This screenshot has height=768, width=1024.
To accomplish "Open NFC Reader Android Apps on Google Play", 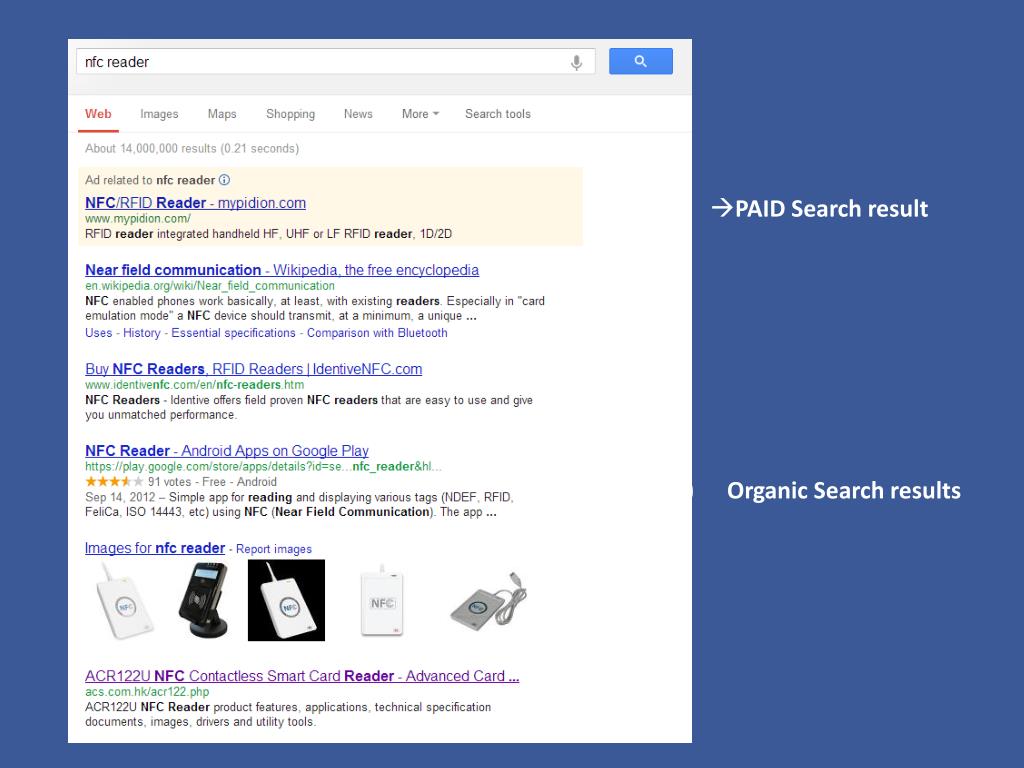I will pos(227,451).
